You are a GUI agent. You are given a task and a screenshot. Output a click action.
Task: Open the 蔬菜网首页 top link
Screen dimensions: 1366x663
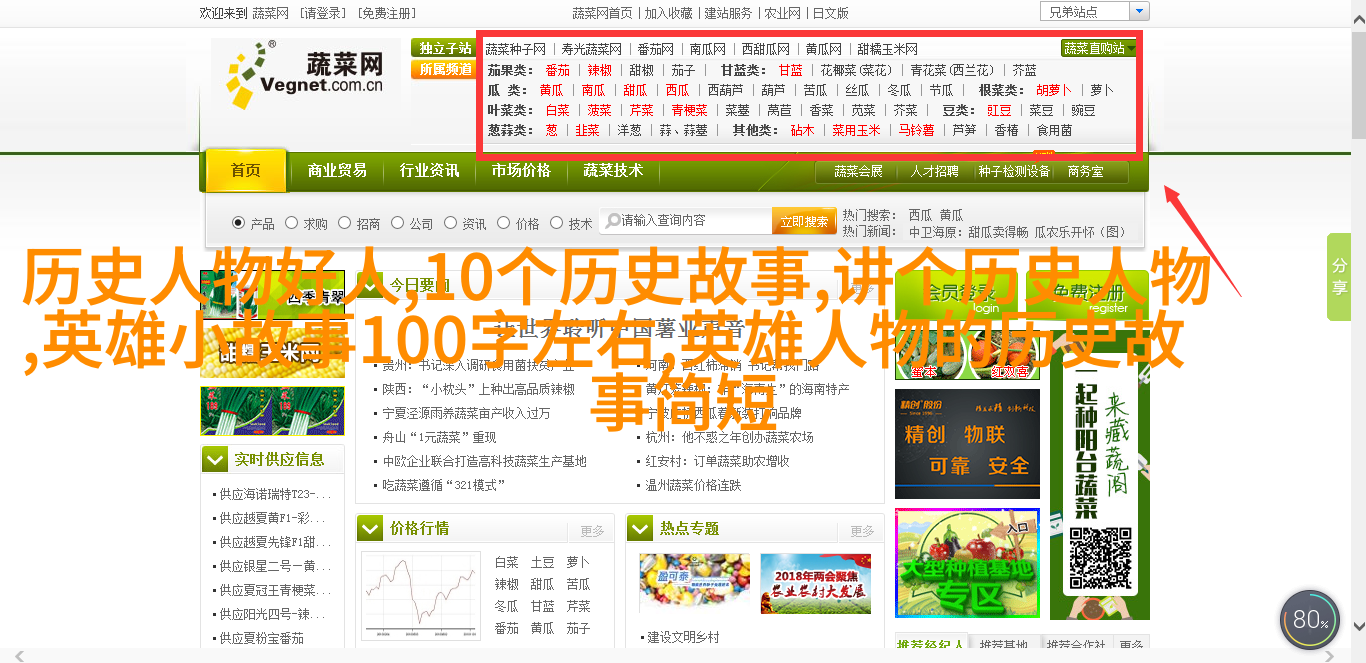coord(602,13)
